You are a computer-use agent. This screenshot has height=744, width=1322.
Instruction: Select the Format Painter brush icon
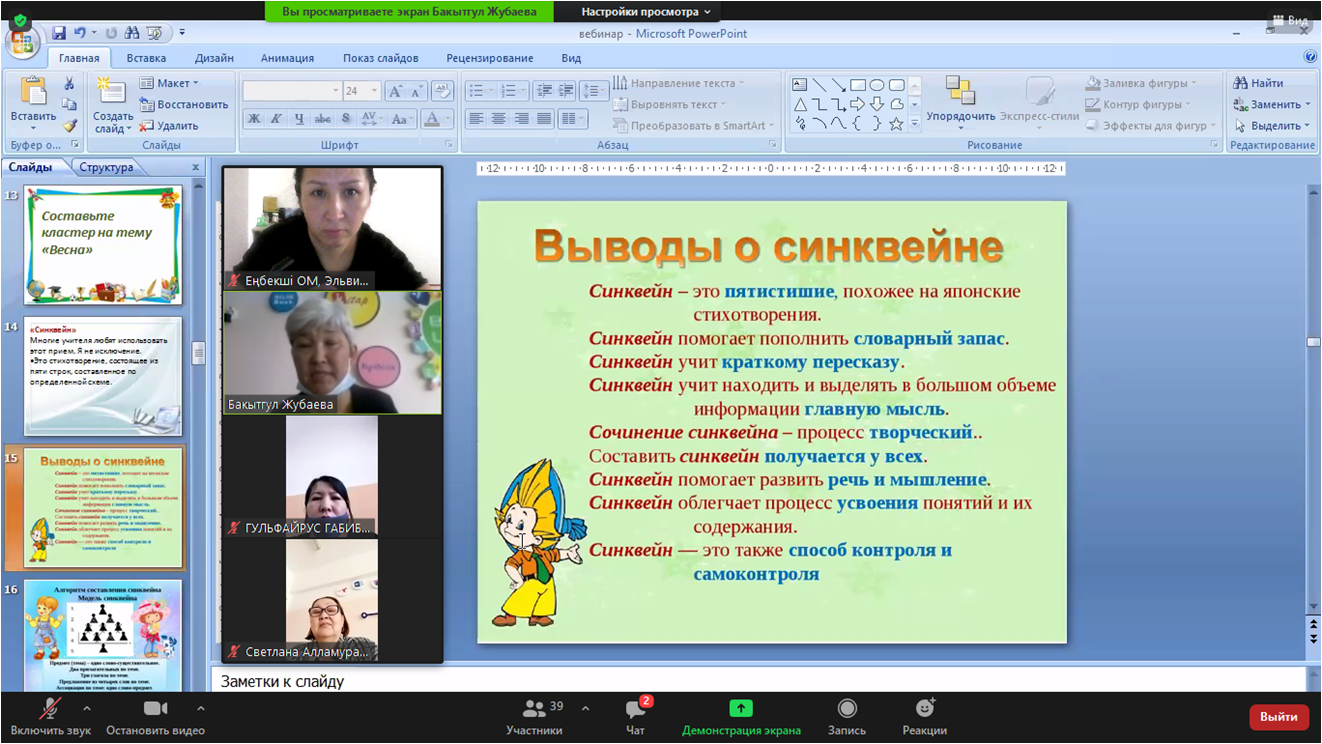coord(69,126)
